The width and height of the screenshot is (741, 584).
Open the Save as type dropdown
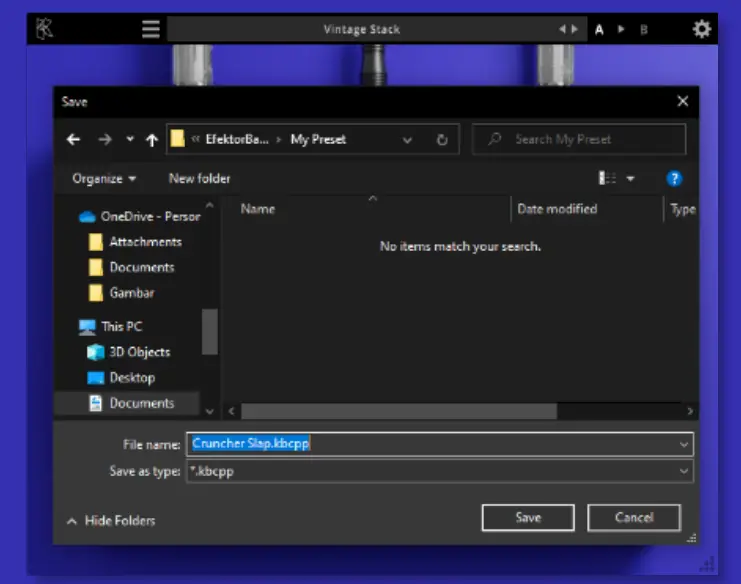click(x=440, y=471)
